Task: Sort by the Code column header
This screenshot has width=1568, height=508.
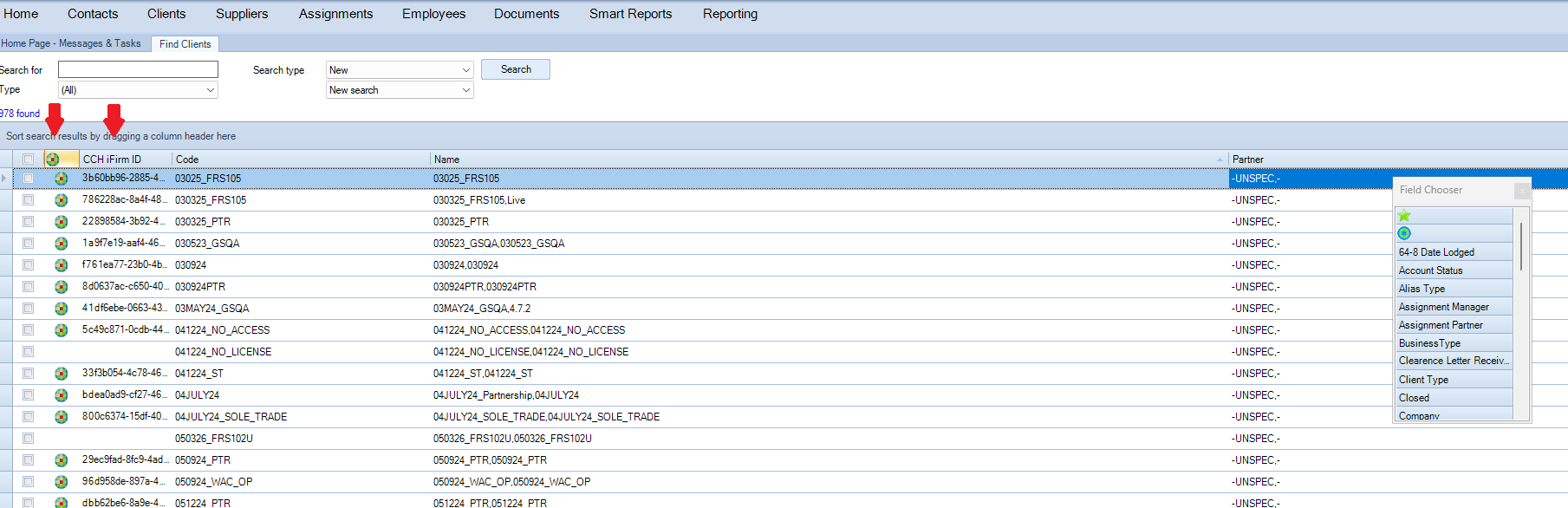Action: (301, 160)
